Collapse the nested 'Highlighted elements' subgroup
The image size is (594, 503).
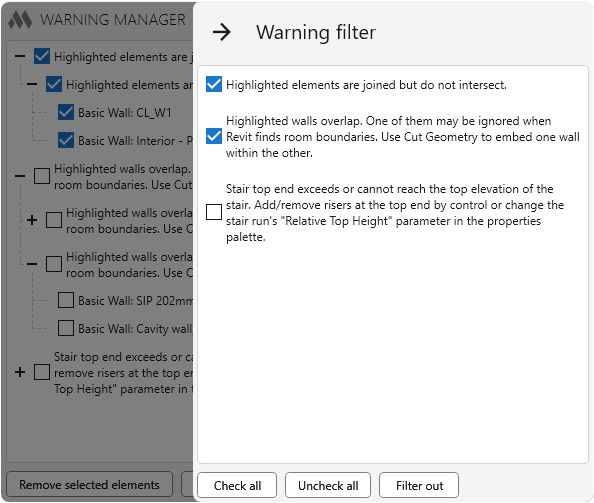click(32, 84)
